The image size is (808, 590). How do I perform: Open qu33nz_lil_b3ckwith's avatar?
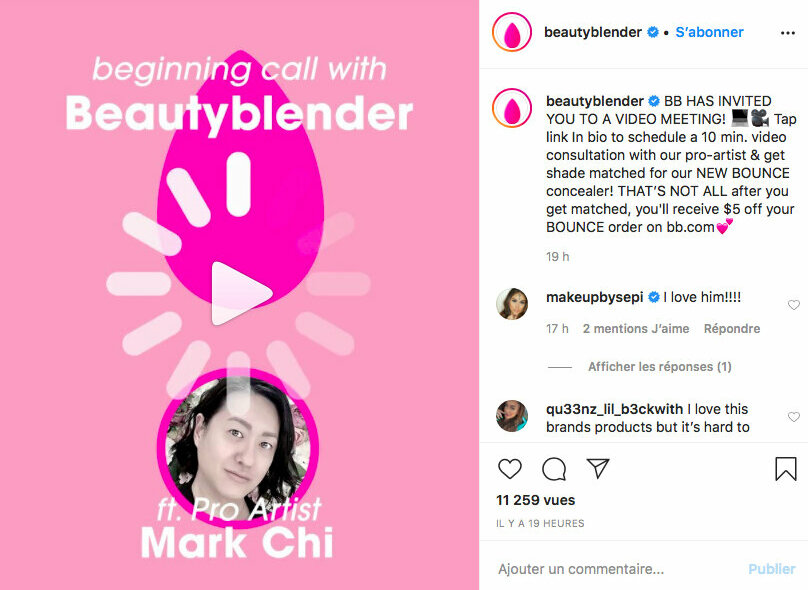512,416
